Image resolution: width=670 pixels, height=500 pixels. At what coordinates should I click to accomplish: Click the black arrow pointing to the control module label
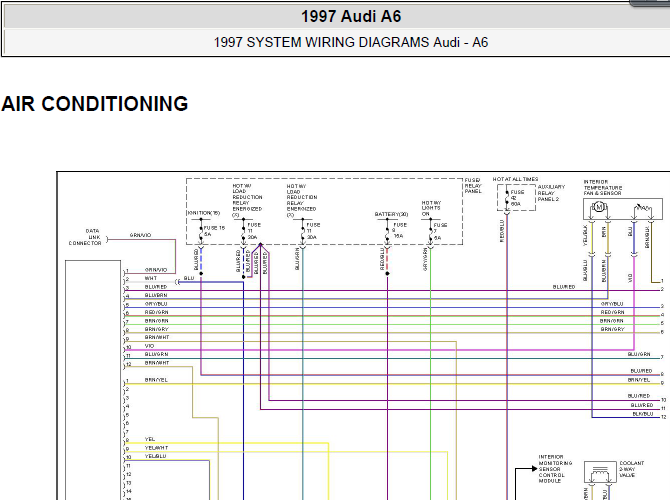(534, 469)
